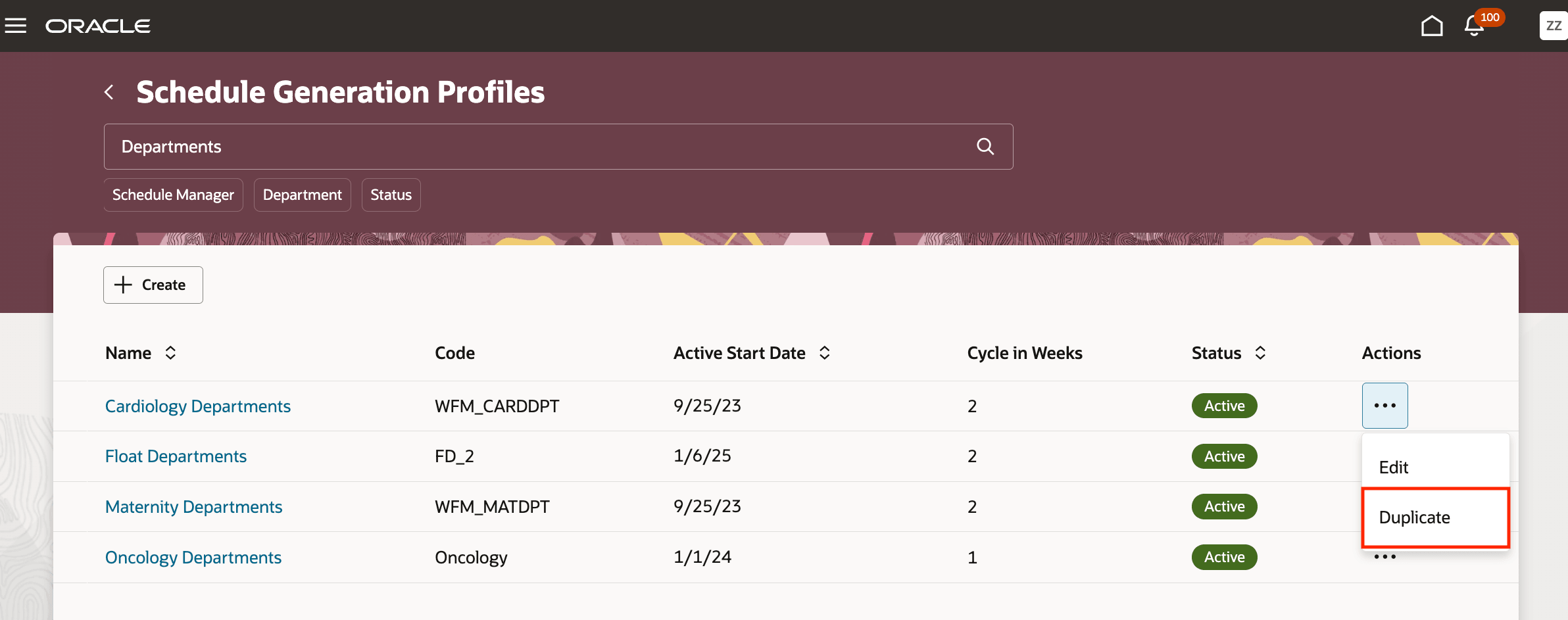Sort by the Active Start Date column
Image resolution: width=1568 pixels, height=620 pixels.
coord(825,353)
